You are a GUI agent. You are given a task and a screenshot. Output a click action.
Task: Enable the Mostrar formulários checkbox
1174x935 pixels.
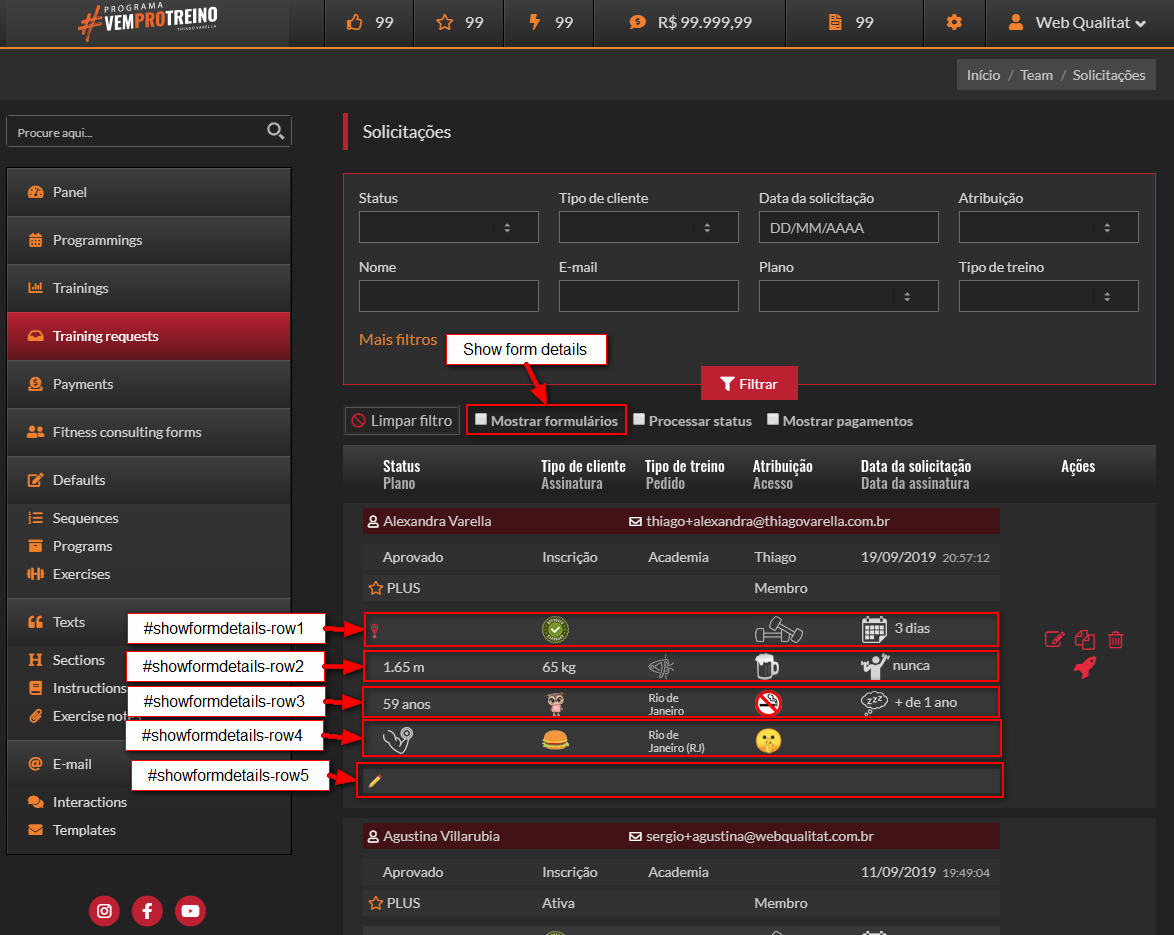[x=481, y=419]
